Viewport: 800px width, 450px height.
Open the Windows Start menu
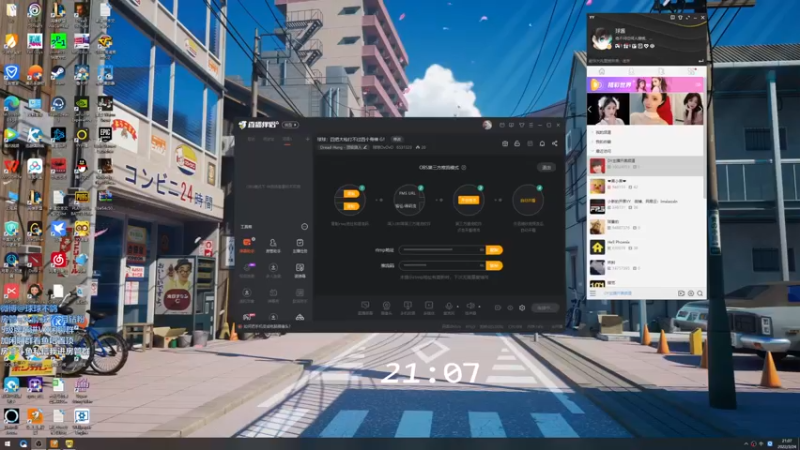(x=7, y=444)
